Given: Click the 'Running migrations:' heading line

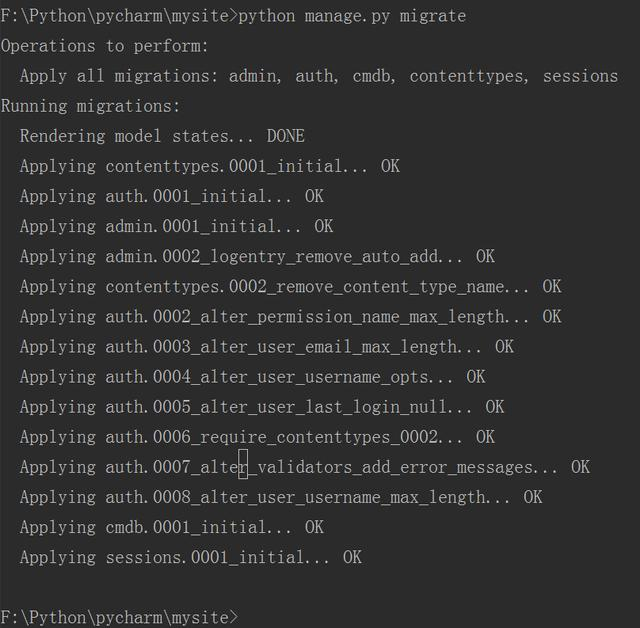Looking at the screenshot, I should 90,107.
